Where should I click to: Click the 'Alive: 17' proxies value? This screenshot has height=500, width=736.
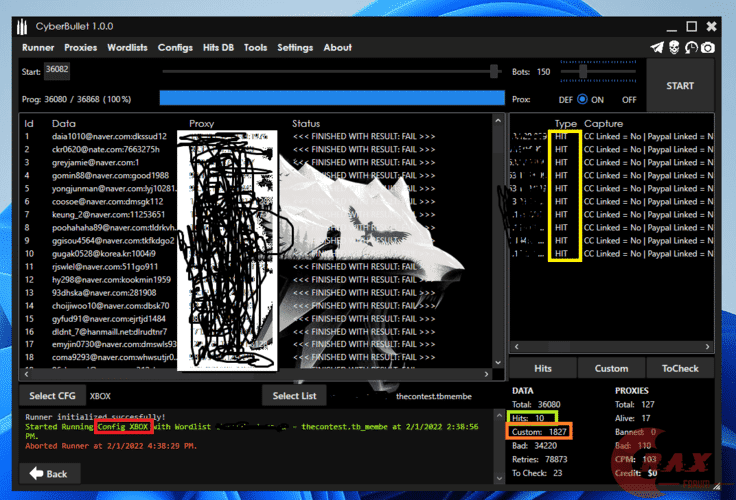coord(633,418)
